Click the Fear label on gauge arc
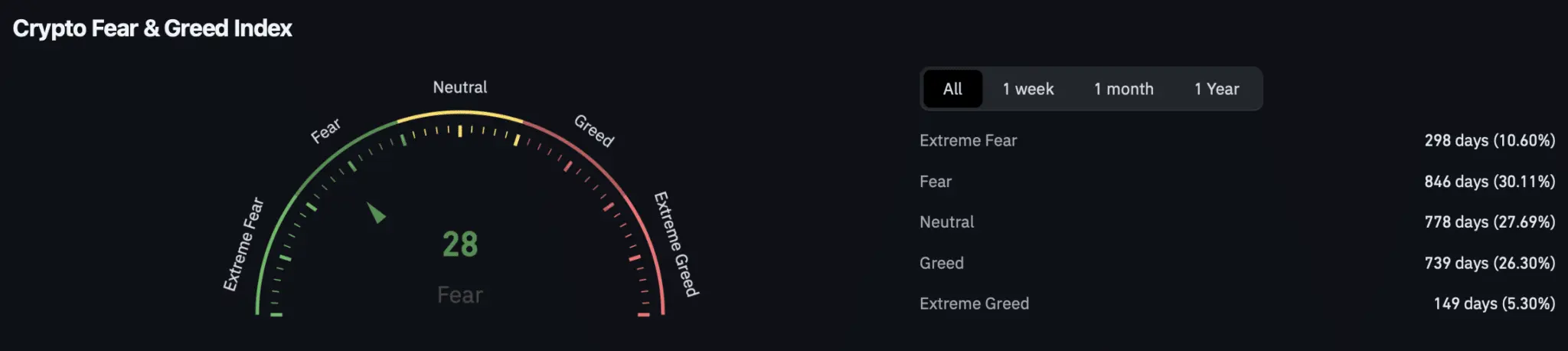 326,130
